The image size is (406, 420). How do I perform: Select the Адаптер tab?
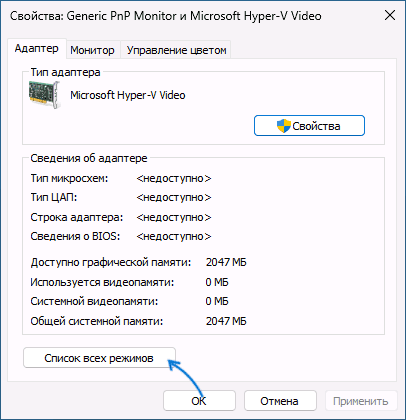point(37,49)
